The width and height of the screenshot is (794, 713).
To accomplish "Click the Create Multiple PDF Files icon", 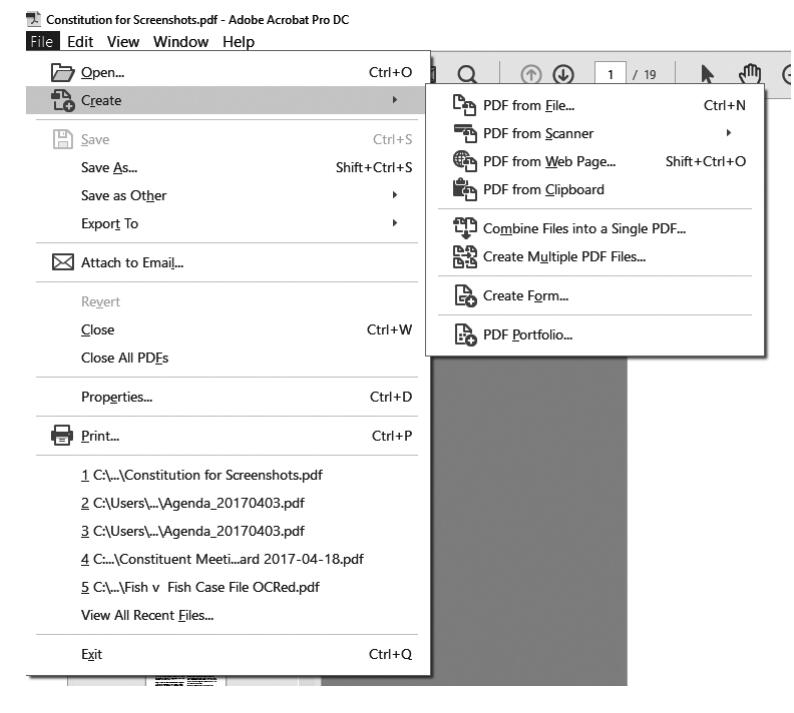I will [x=465, y=256].
